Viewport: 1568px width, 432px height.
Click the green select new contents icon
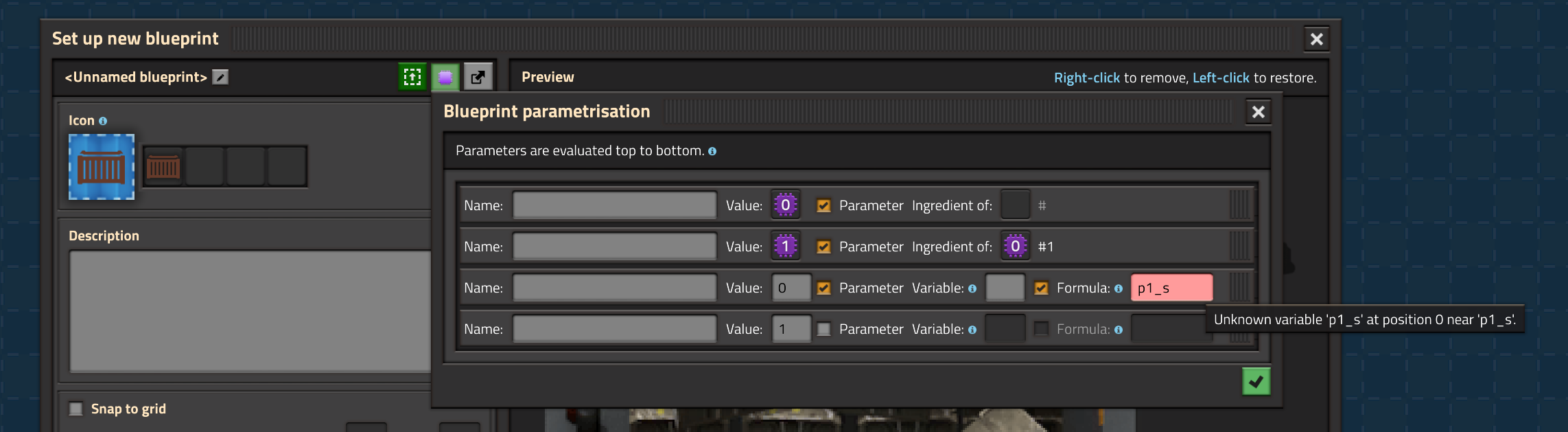pos(412,77)
